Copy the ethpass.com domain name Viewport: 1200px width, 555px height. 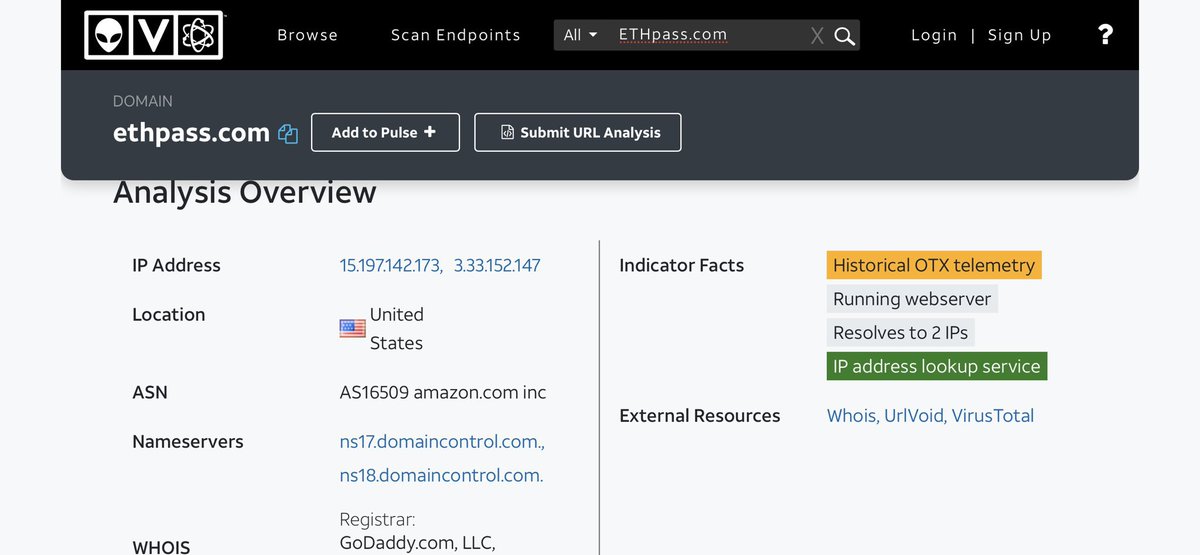tap(288, 133)
